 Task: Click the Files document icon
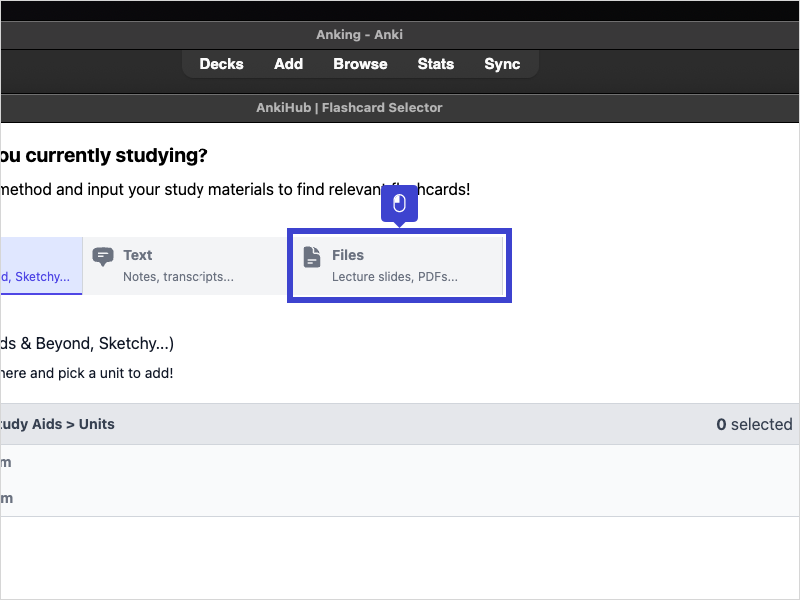click(x=312, y=256)
